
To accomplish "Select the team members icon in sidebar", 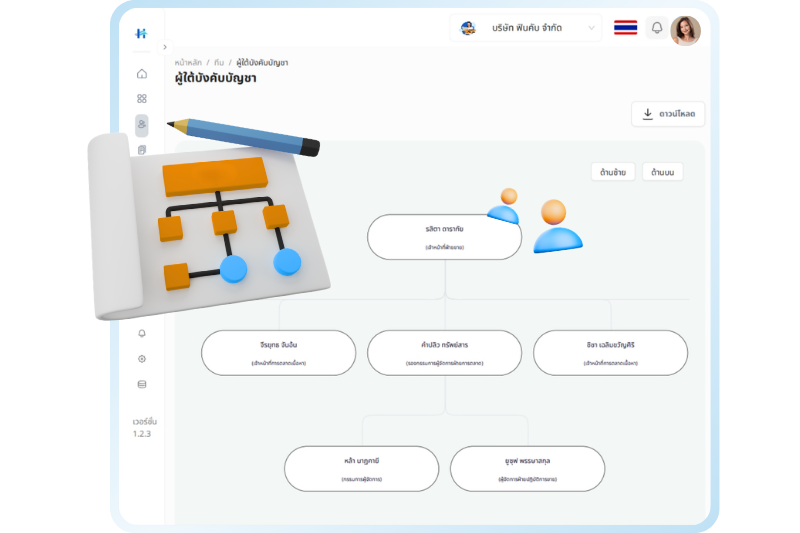I will pyautogui.click(x=142, y=125).
